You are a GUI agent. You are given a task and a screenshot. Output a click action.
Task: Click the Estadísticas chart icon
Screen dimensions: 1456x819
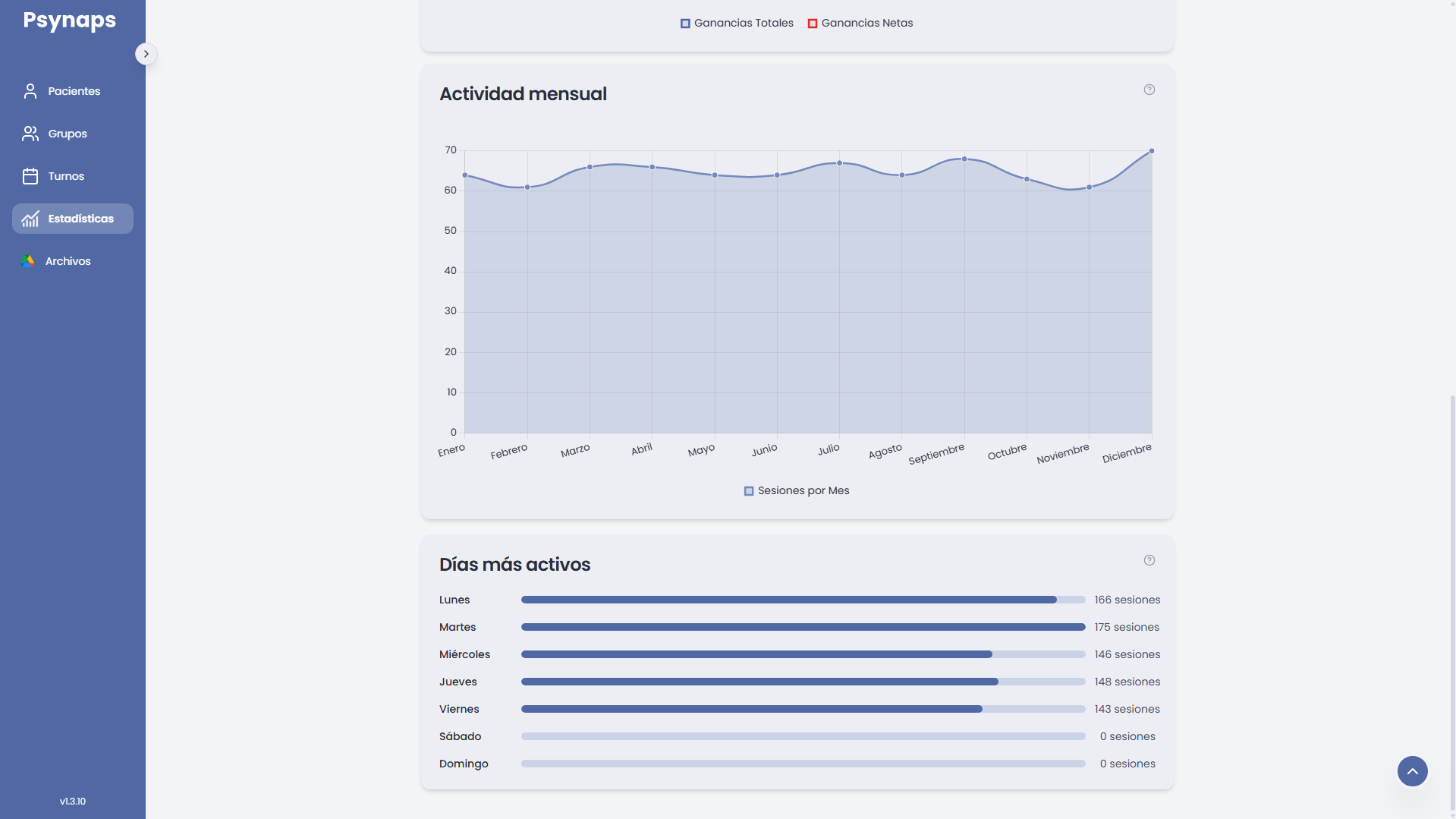tap(30, 219)
